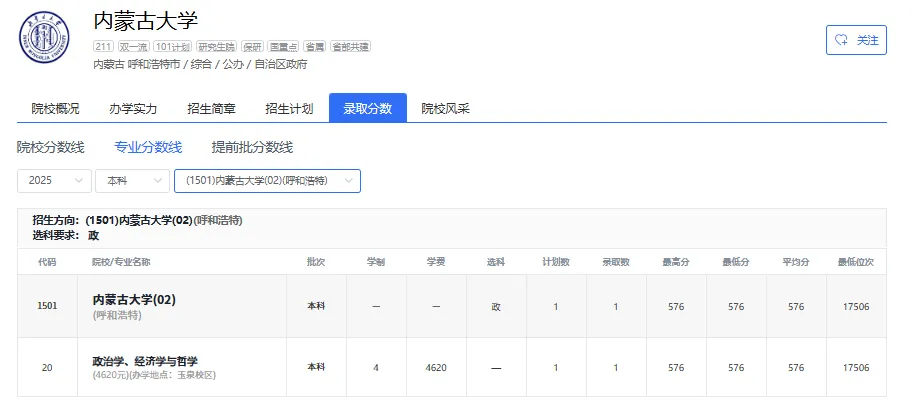
Task: Select code 1501 cell
Action: click(x=47, y=306)
